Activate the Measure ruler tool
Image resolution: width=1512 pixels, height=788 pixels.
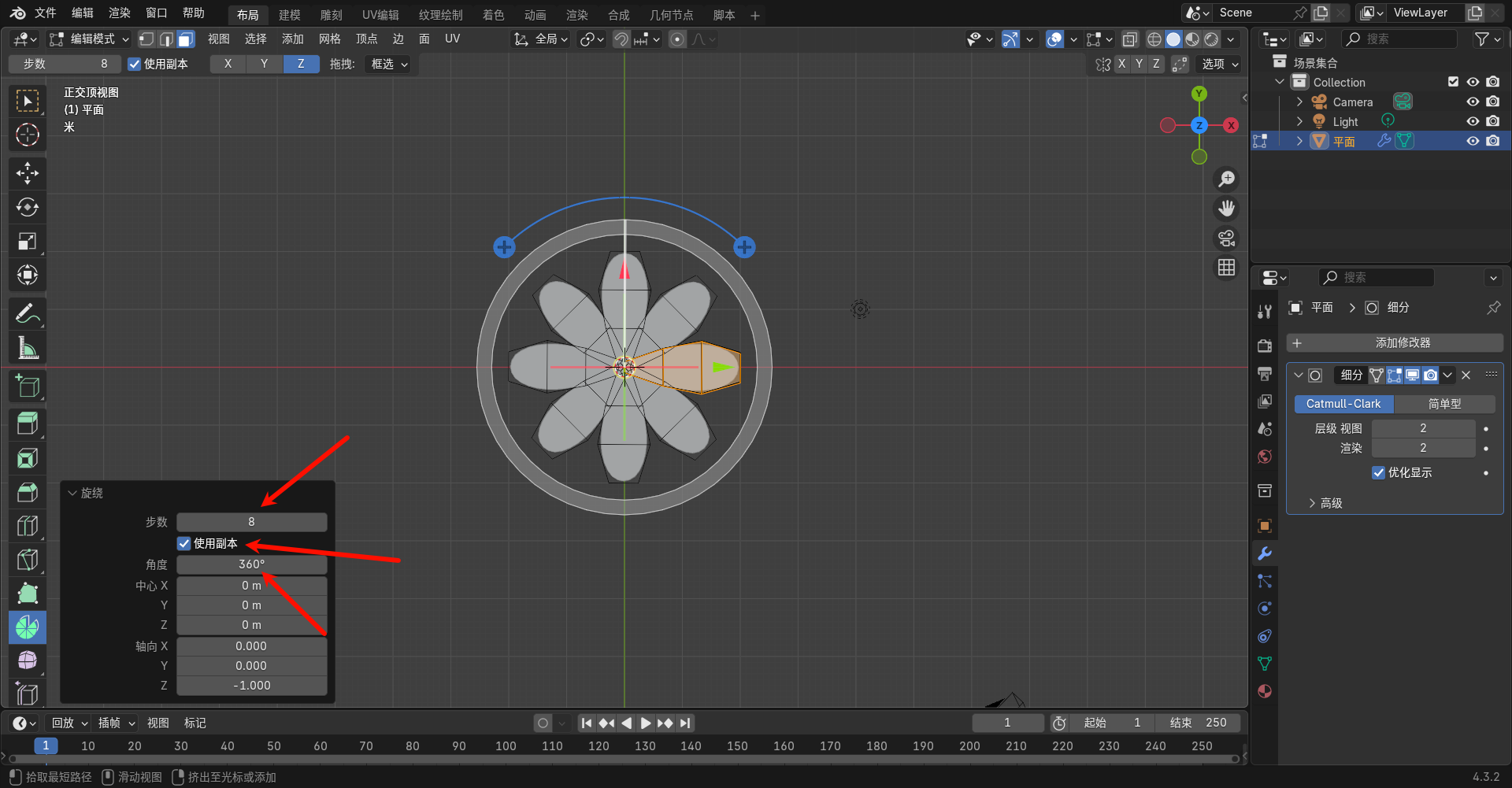tap(28, 347)
